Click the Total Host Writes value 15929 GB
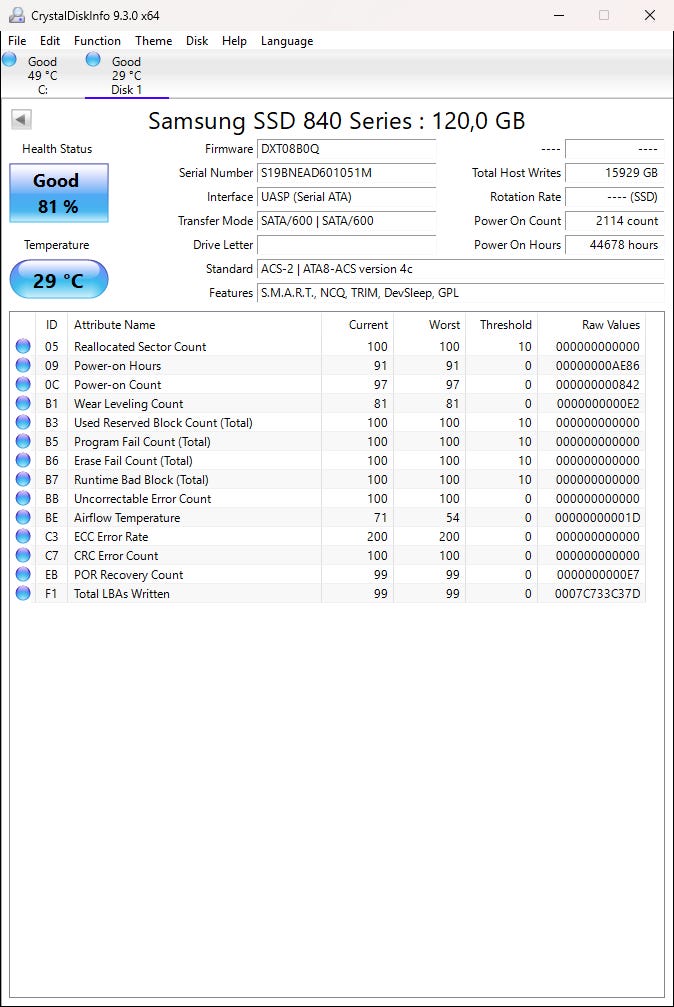This screenshot has width=674, height=1007. (614, 173)
